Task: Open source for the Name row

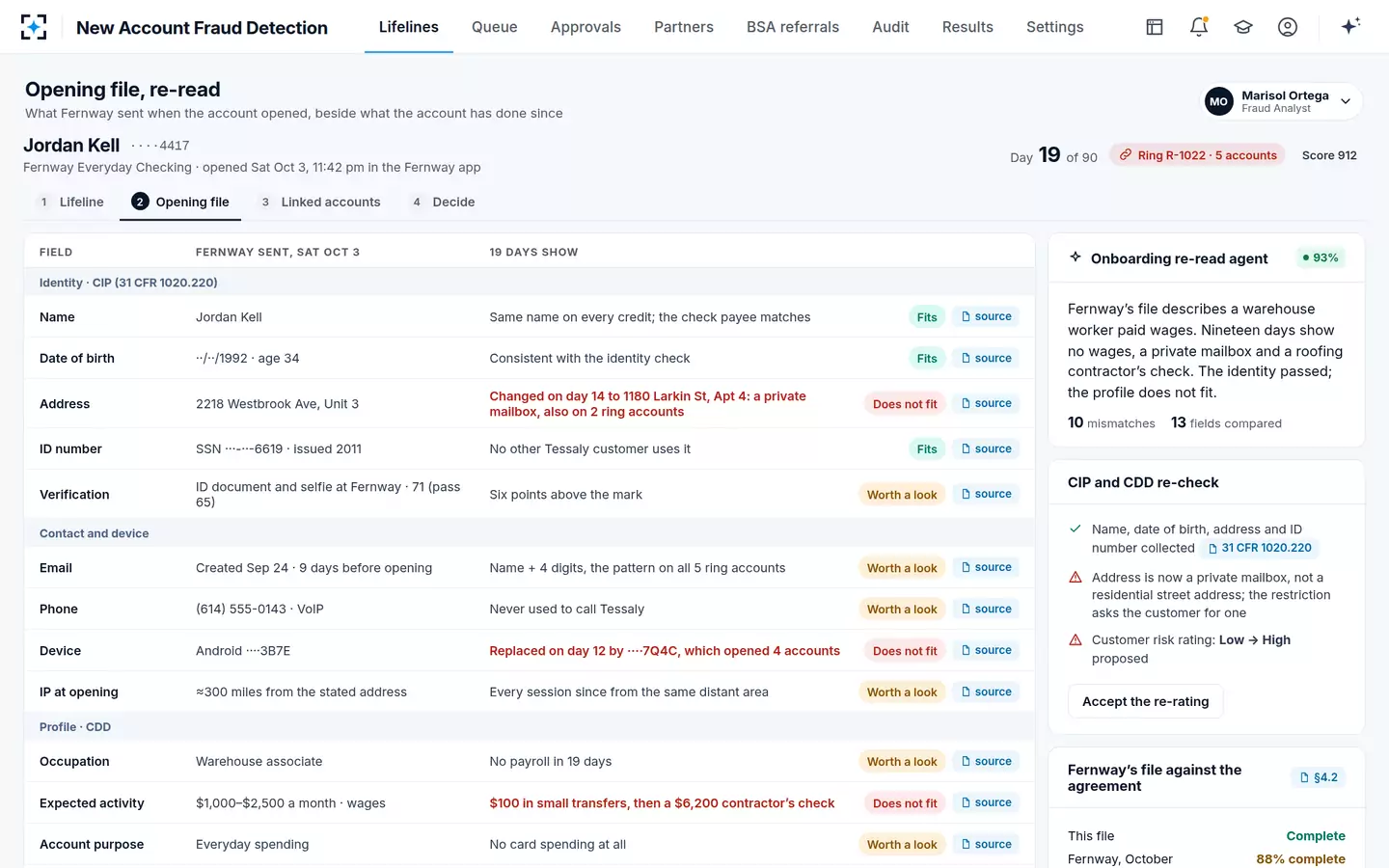Action: 986,316
